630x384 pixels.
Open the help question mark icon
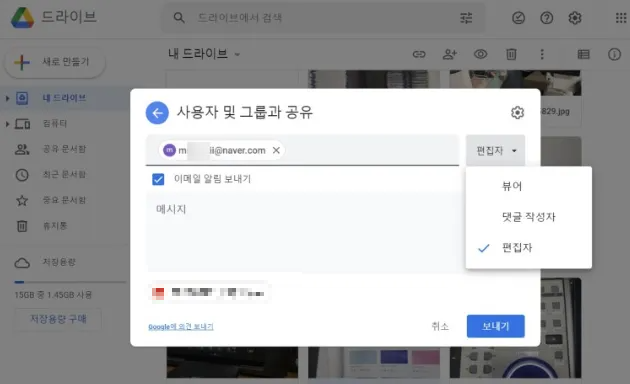(x=546, y=18)
